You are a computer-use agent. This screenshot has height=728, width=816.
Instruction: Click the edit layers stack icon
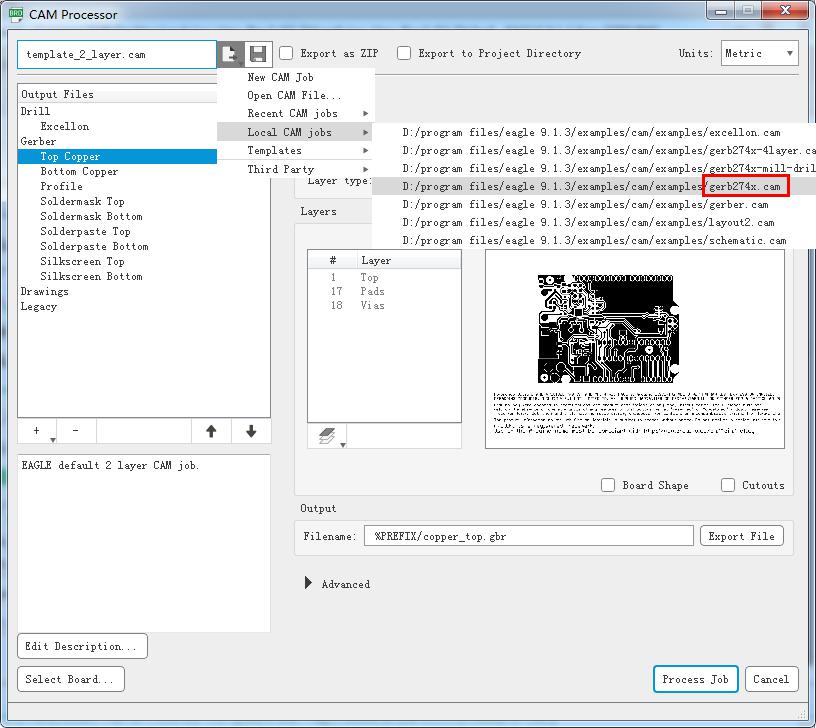click(x=327, y=435)
